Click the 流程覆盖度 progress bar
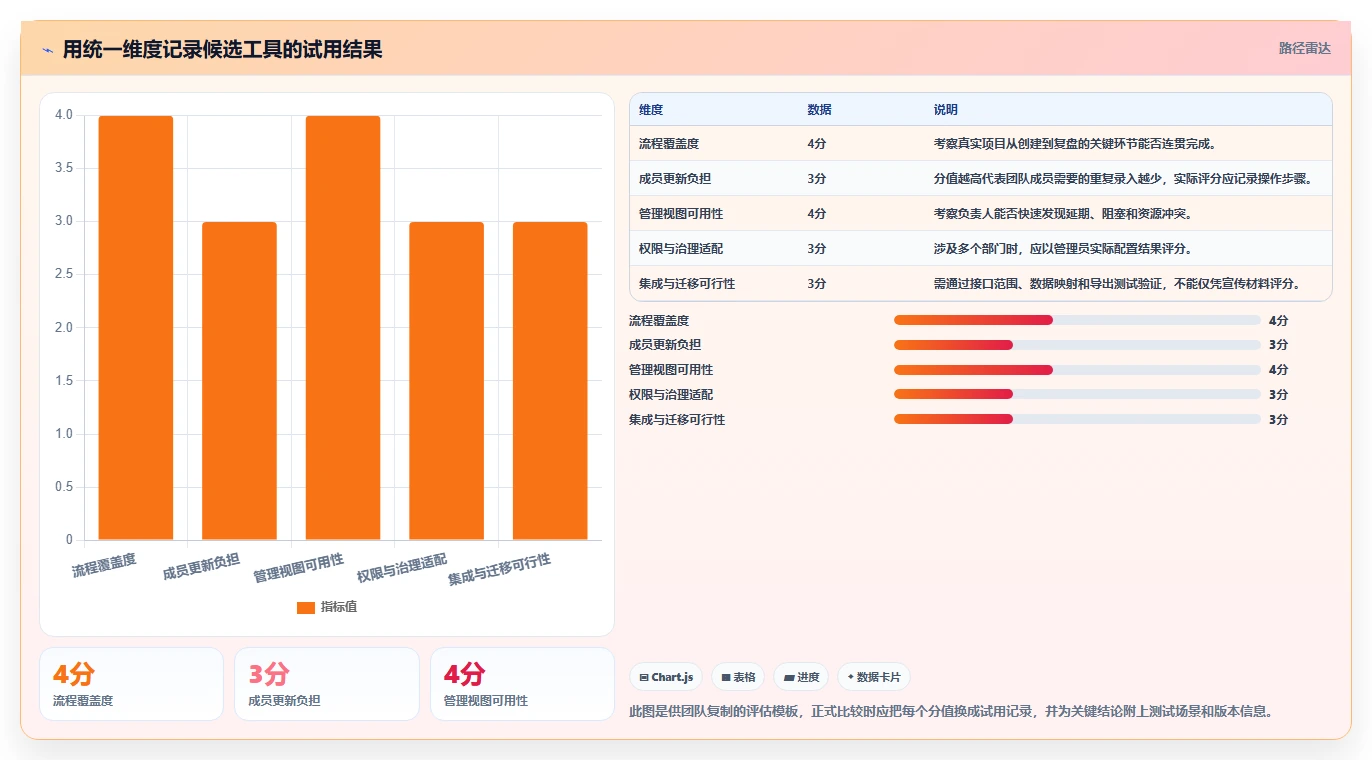Screen dimensions: 1372x760 (1077, 320)
